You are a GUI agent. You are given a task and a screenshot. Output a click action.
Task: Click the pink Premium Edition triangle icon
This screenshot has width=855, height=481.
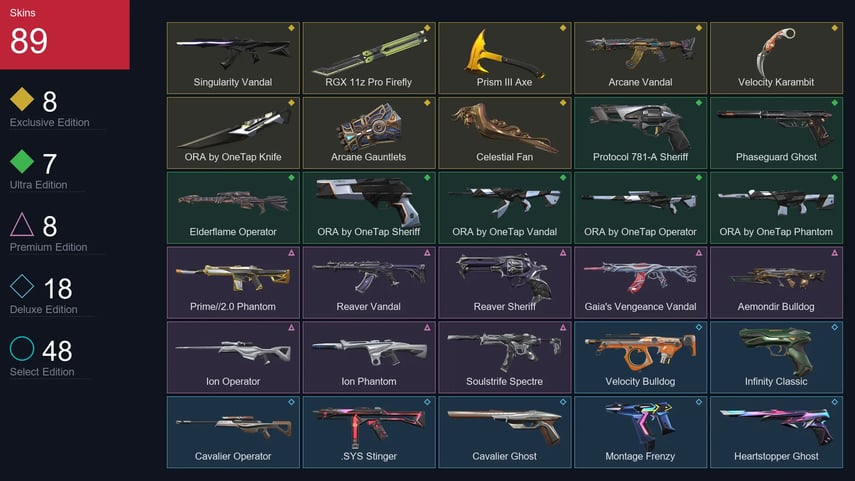point(22,224)
